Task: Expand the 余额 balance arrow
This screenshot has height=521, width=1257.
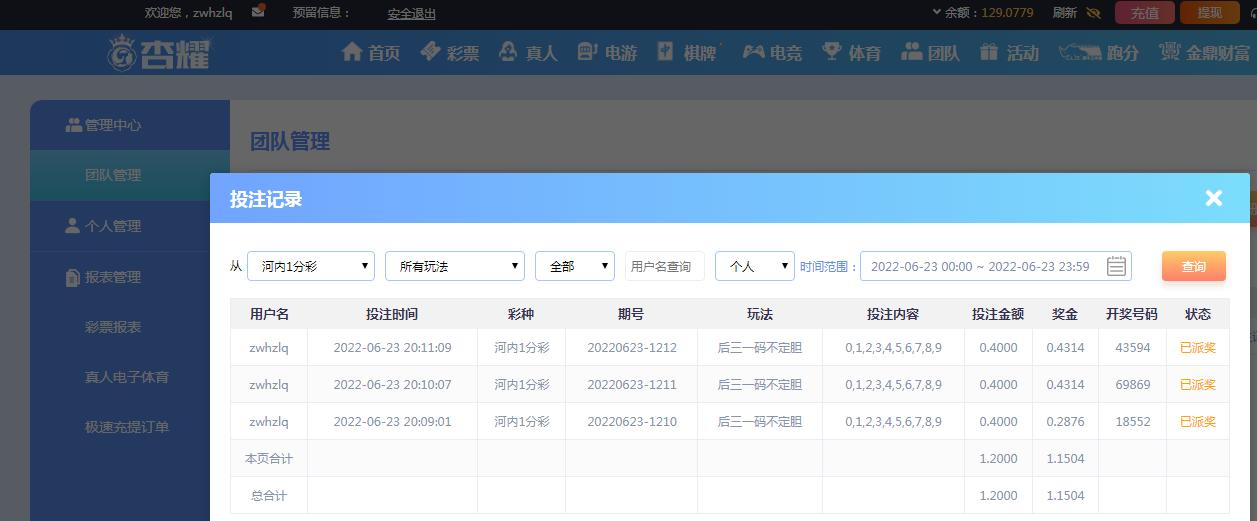Action: (x=936, y=13)
